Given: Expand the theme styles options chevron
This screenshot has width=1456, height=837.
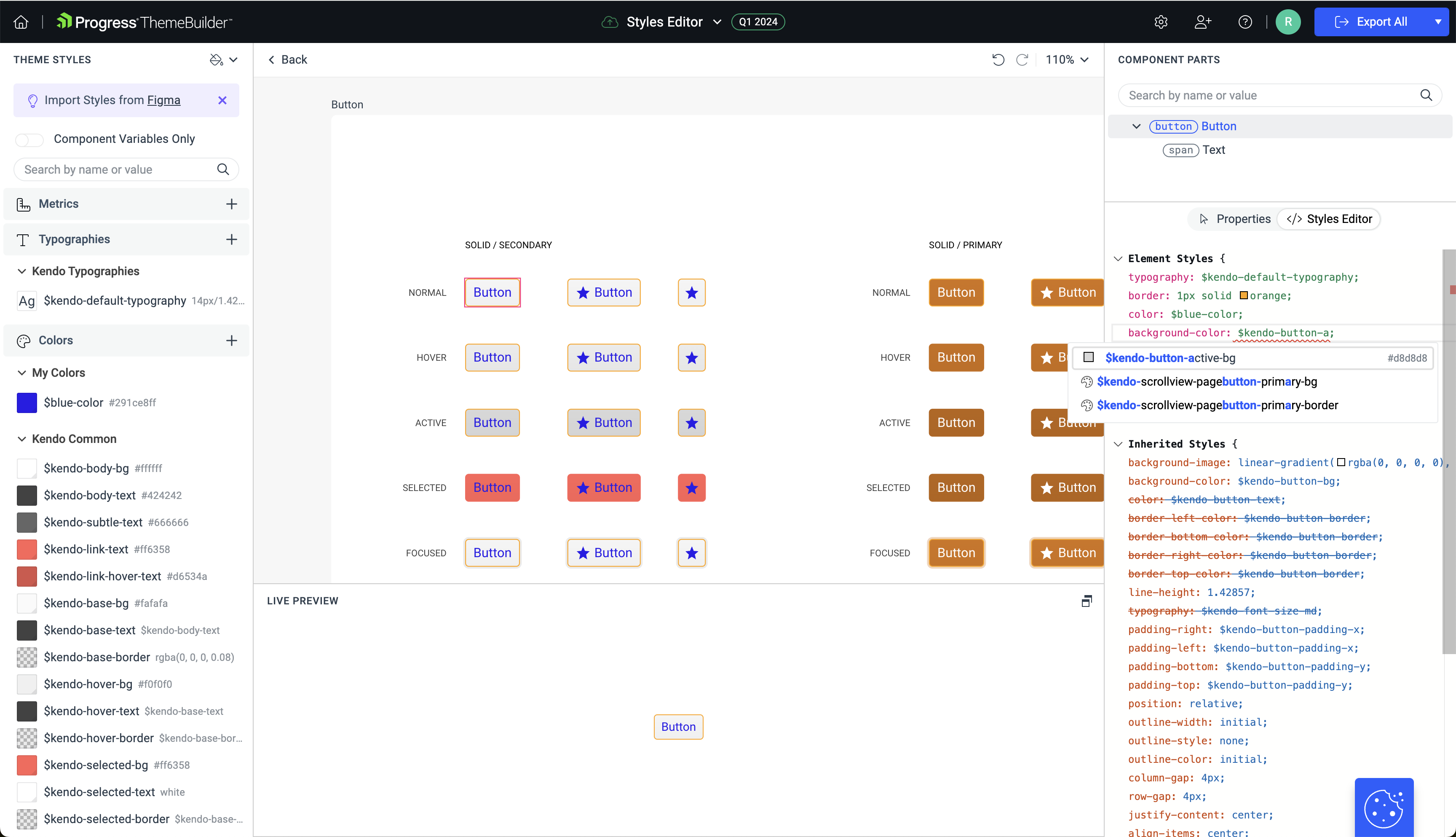Looking at the screenshot, I should pyautogui.click(x=233, y=60).
